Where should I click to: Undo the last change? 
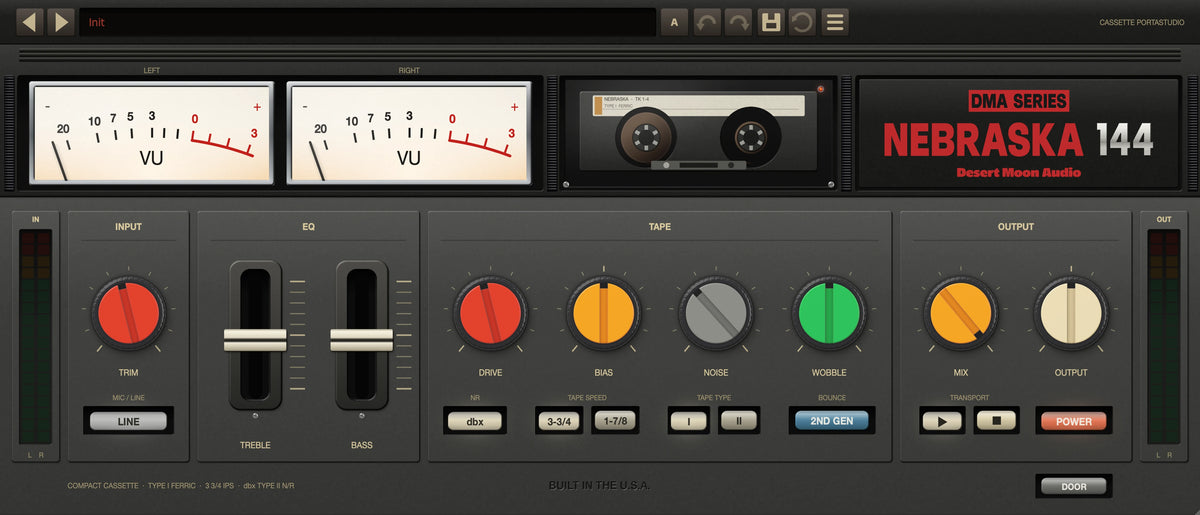(707, 22)
